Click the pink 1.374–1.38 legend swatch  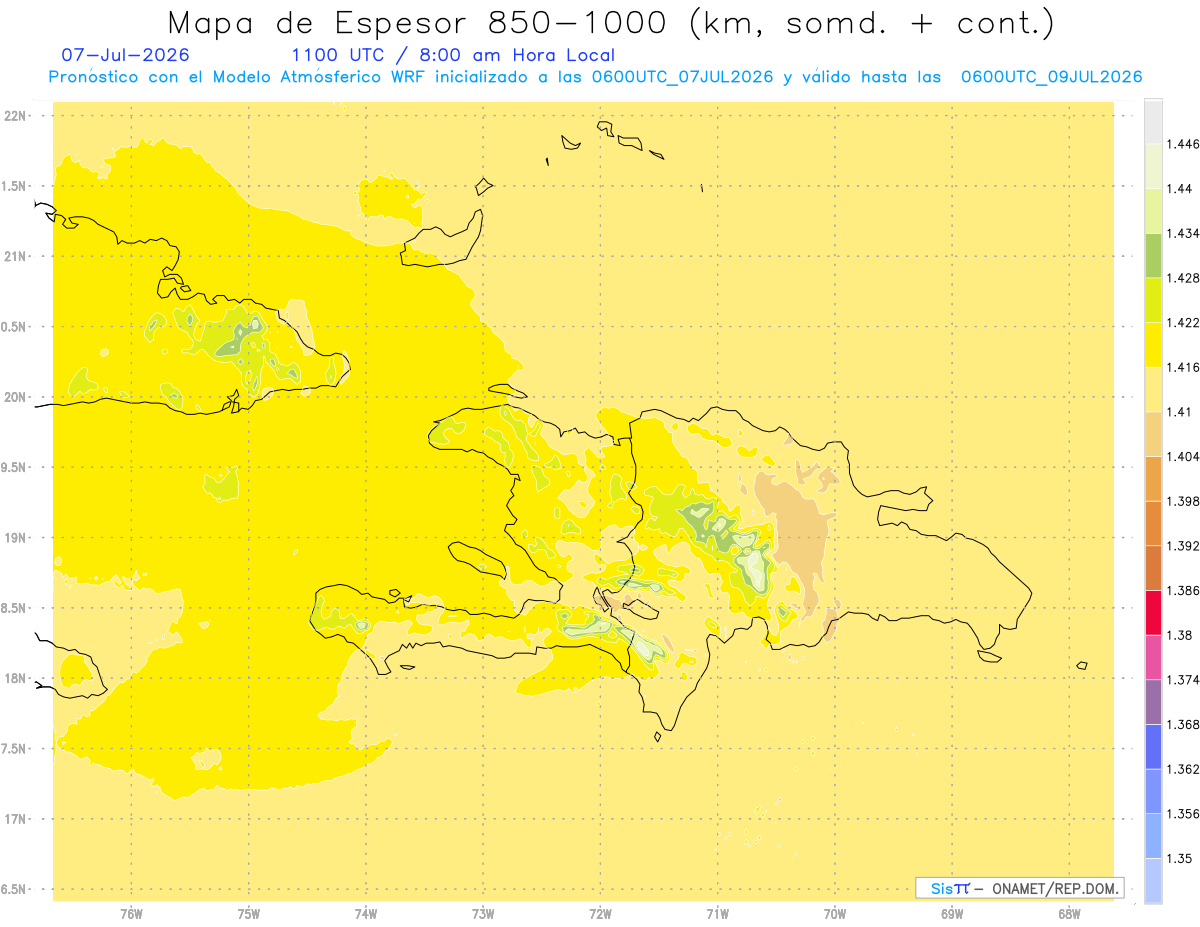pos(1153,657)
